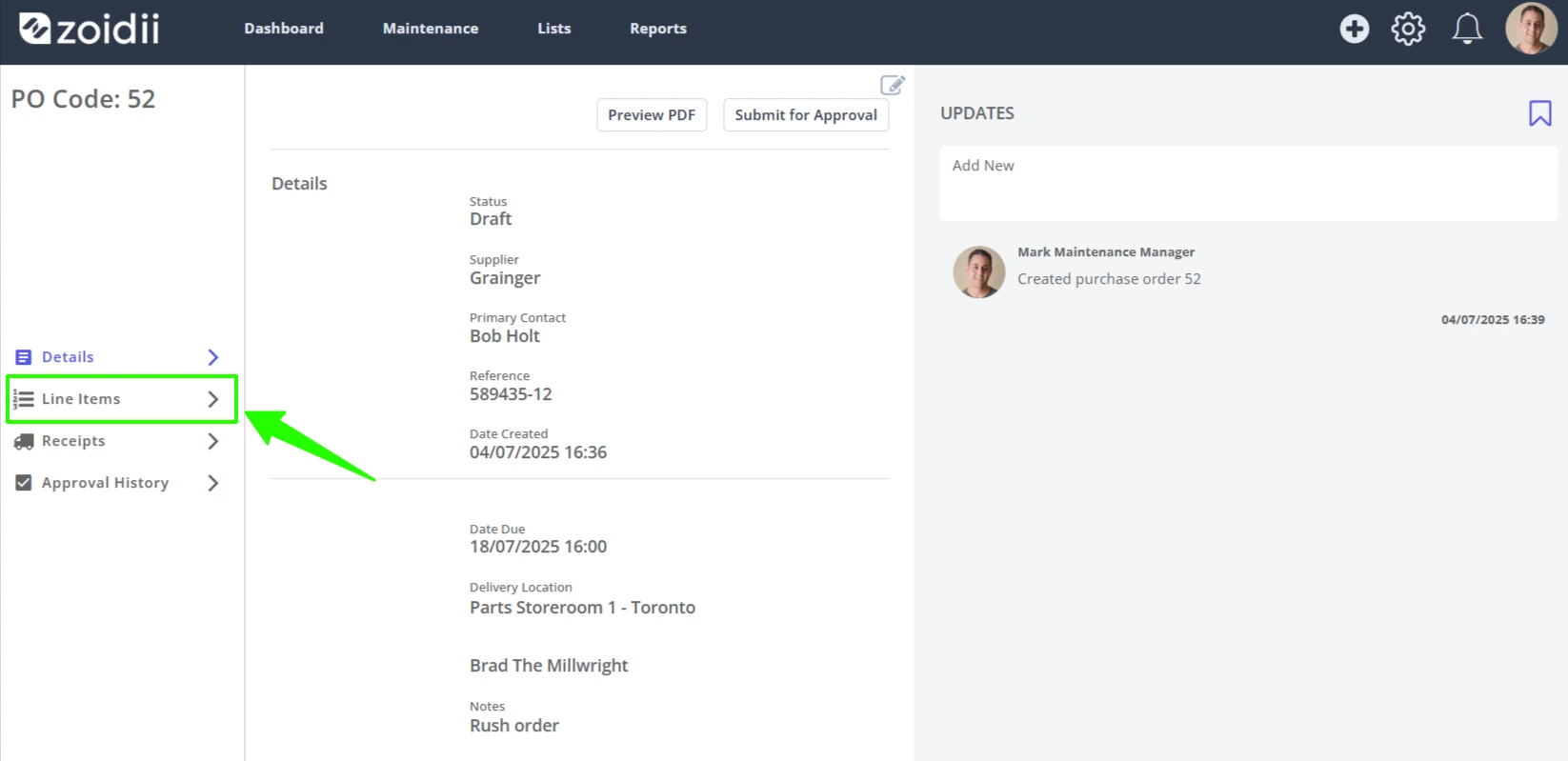Image resolution: width=1568 pixels, height=761 pixels.
Task: Click Brad The Millwright text
Action: [549, 666]
